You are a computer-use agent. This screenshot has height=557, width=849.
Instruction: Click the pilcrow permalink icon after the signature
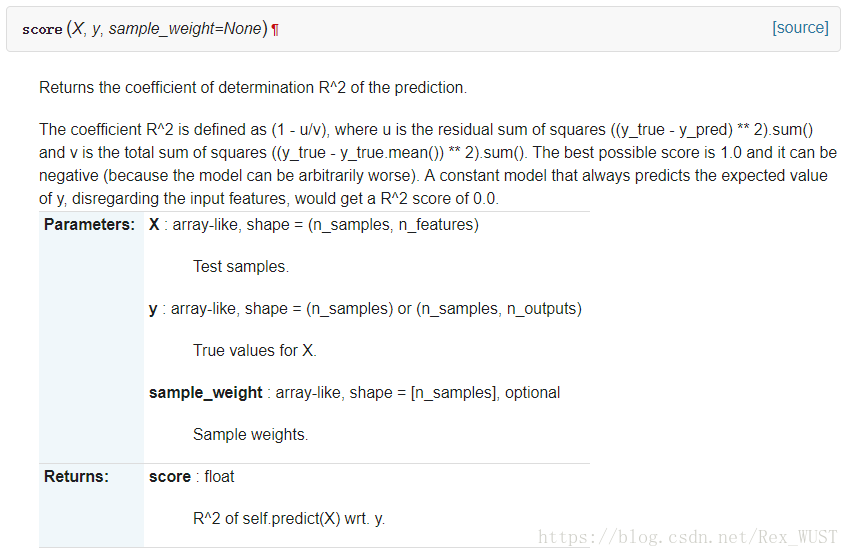pos(275,30)
